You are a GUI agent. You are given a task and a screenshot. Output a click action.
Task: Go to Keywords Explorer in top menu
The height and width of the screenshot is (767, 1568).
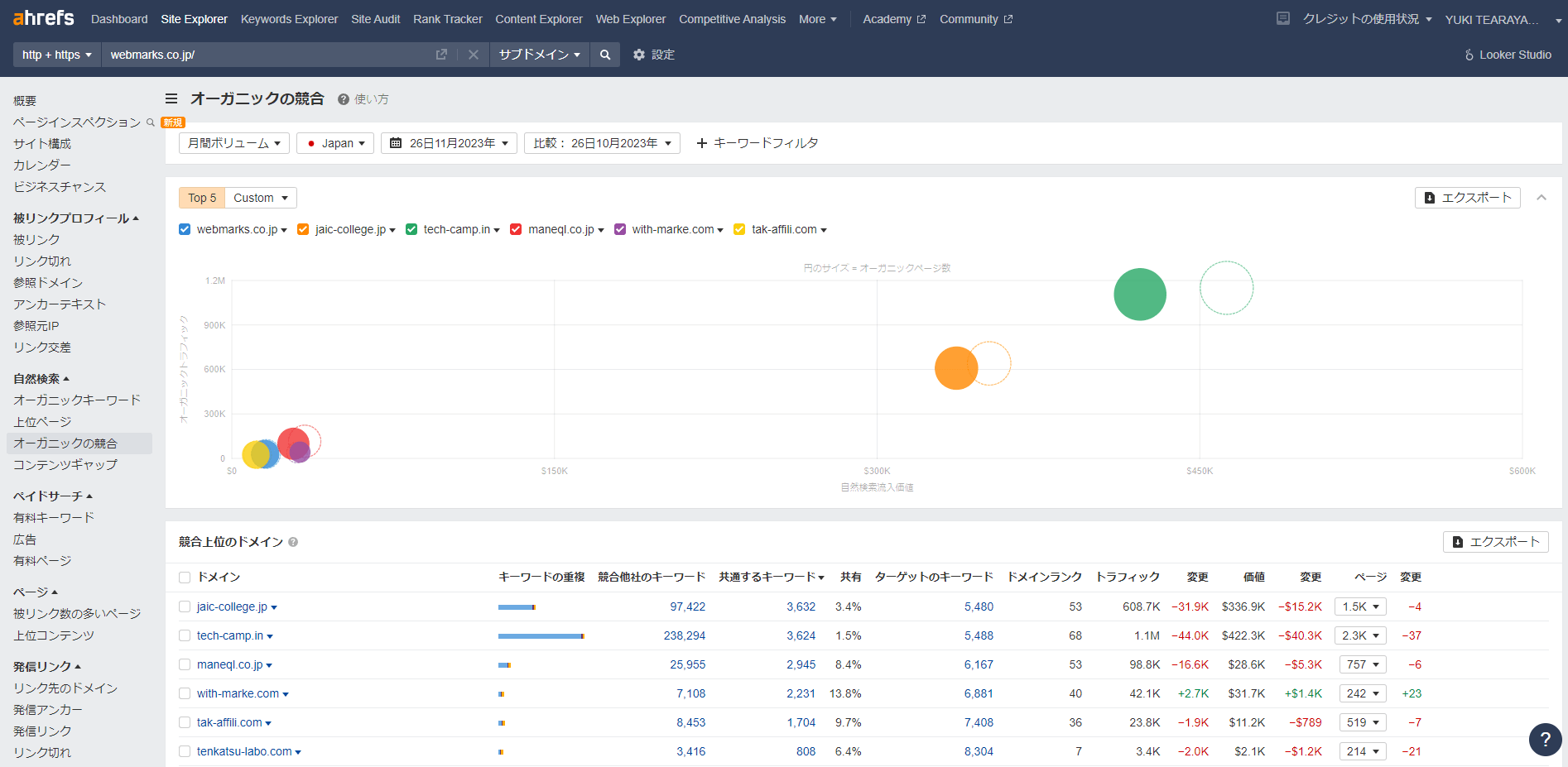click(x=289, y=19)
